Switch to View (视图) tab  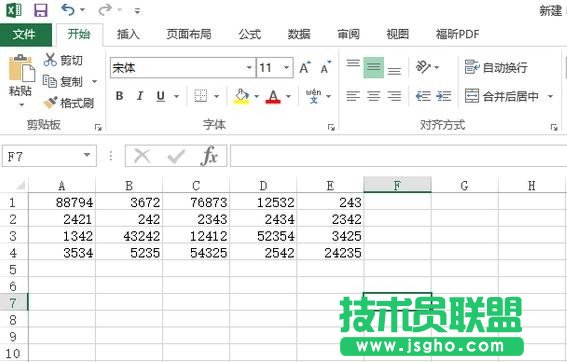398,34
